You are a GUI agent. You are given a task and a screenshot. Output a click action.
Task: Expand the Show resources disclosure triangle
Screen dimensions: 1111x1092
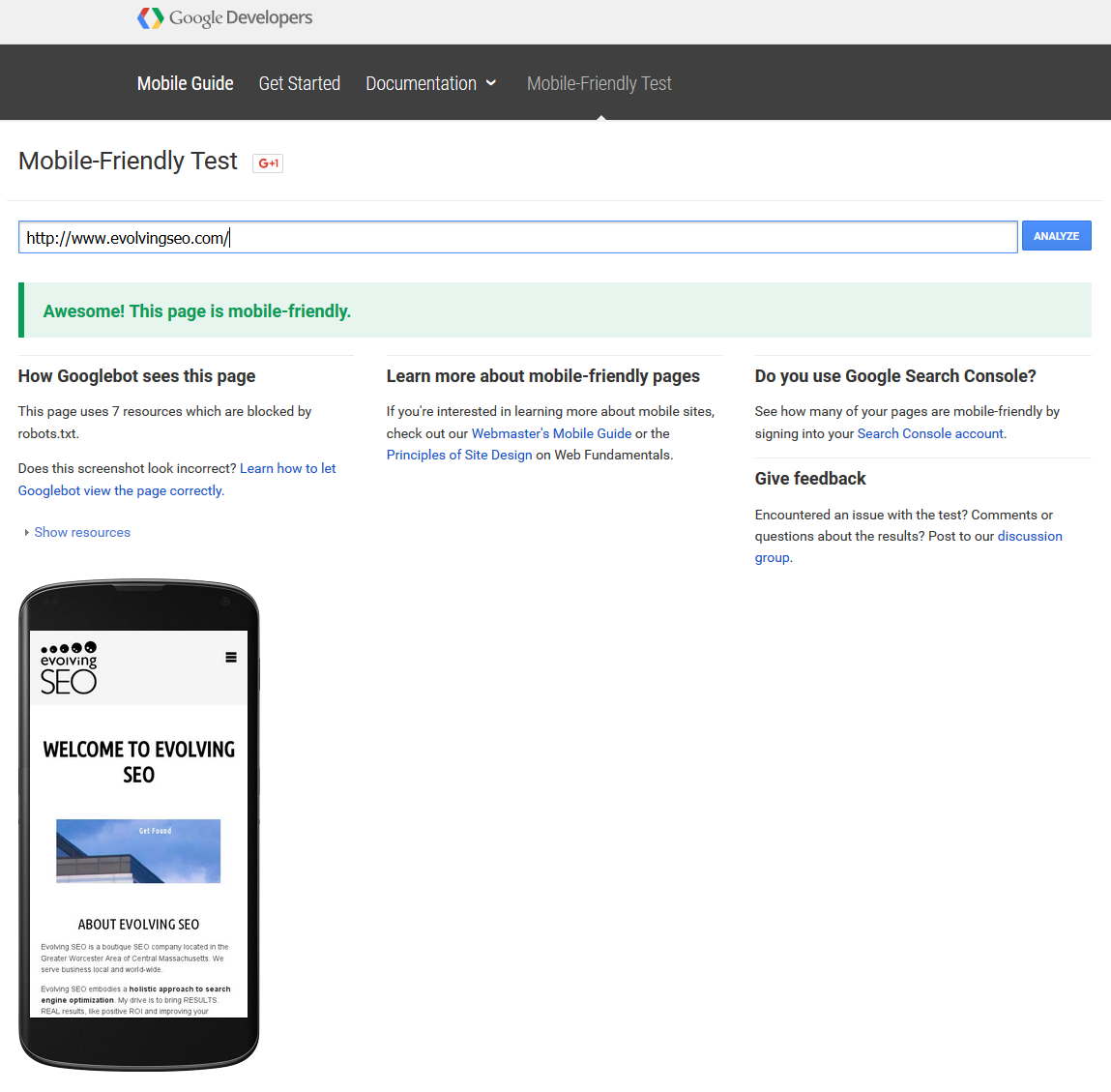[x=27, y=533]
